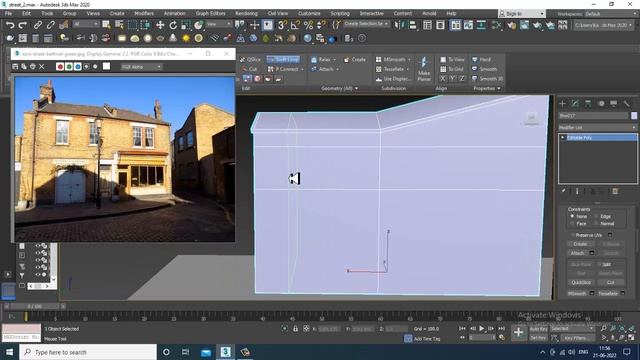Screen dimensions: 640x360
Task: Activate the Select and Rotate tool
Action: pos(173,25)
